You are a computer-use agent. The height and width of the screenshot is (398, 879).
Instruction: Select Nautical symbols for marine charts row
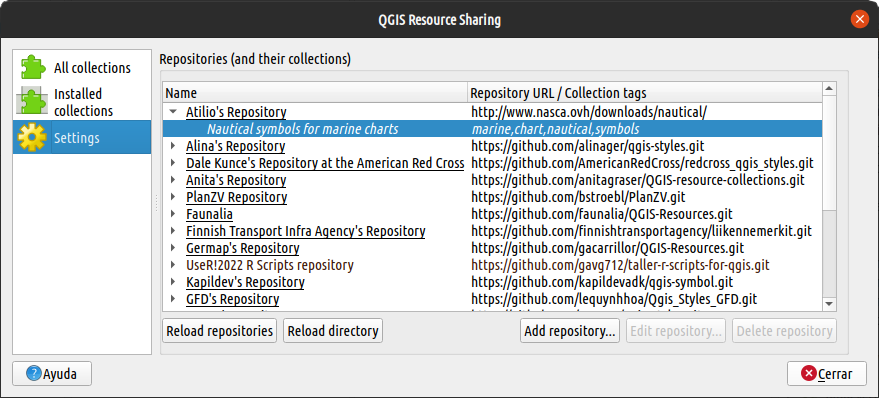[x=492, y=129]
